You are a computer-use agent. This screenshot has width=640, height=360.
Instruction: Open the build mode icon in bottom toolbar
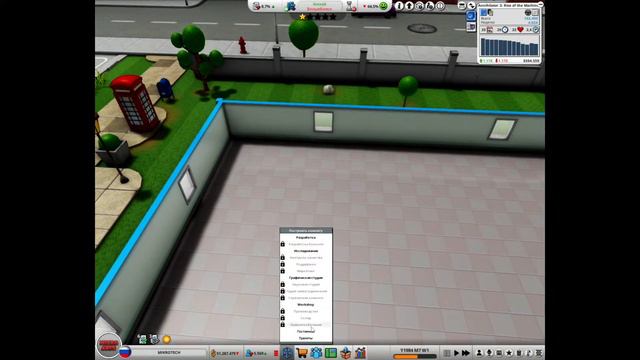pos(287,353)
